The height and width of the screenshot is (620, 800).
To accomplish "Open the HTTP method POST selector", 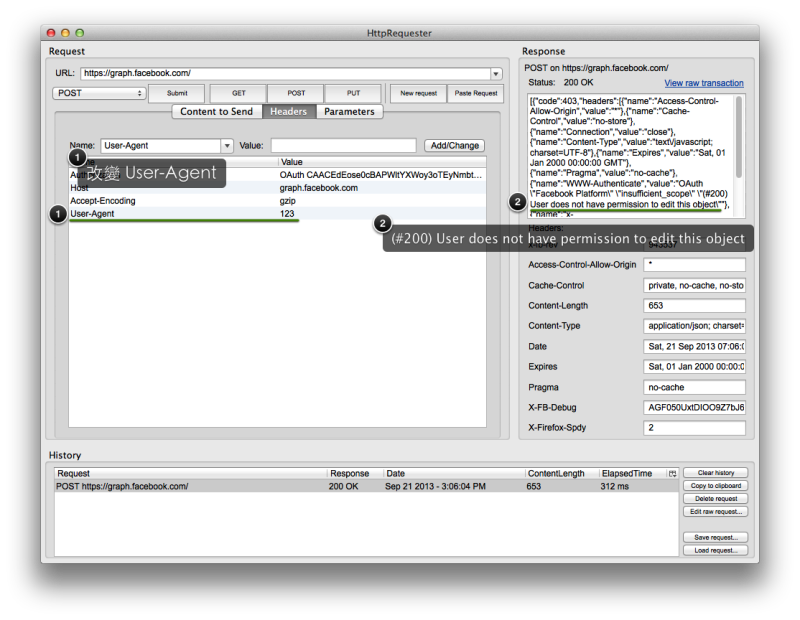I will pyautogui.click(x=99, y=93).
